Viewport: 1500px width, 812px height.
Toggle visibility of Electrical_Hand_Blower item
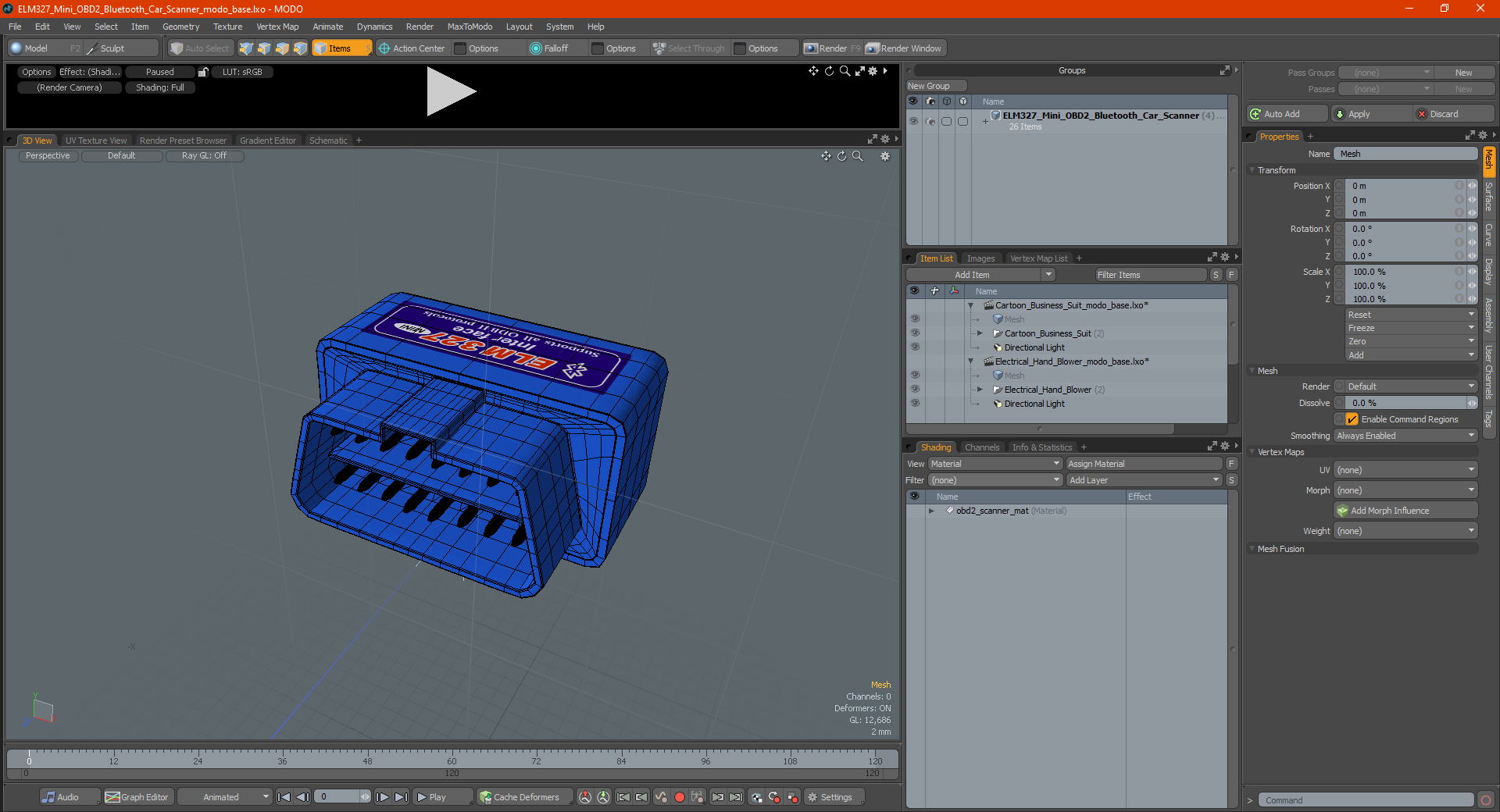click(915, 390)
